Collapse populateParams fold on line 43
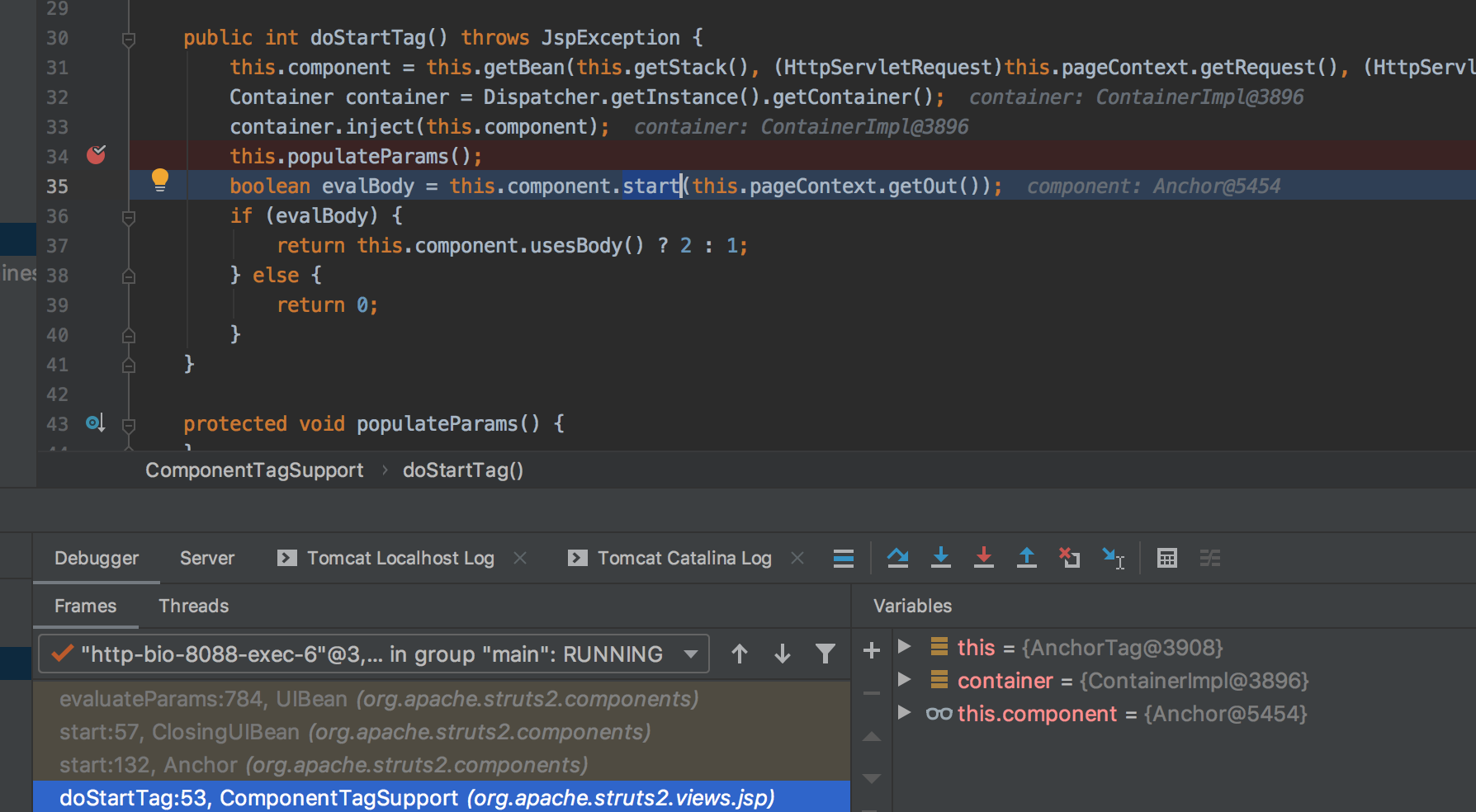Image resolution: width=1476 pixels, height=812 pixels. pos(129,425)
